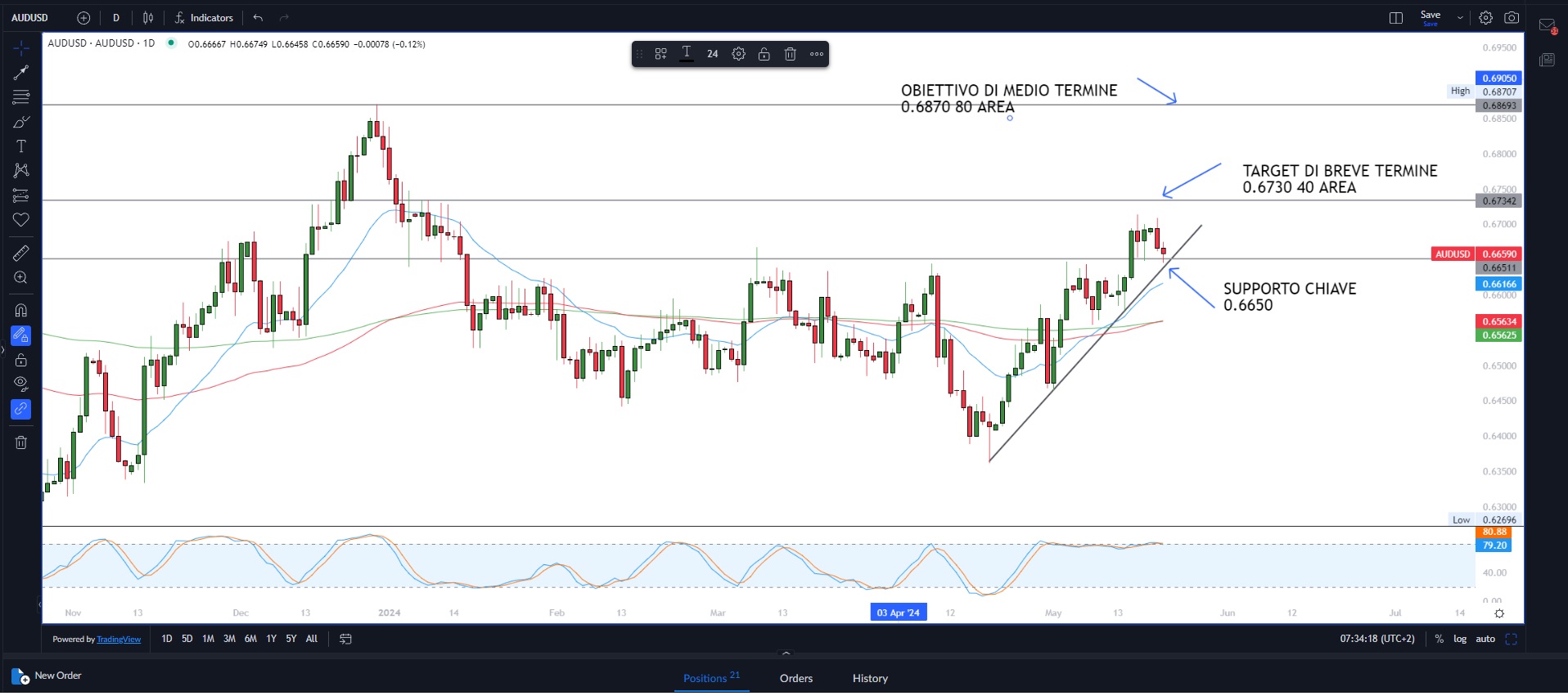The height and width of the screenshot is (696, 1568).
Task: Select the brush drawing tool
Action: [x=21, y=122]
